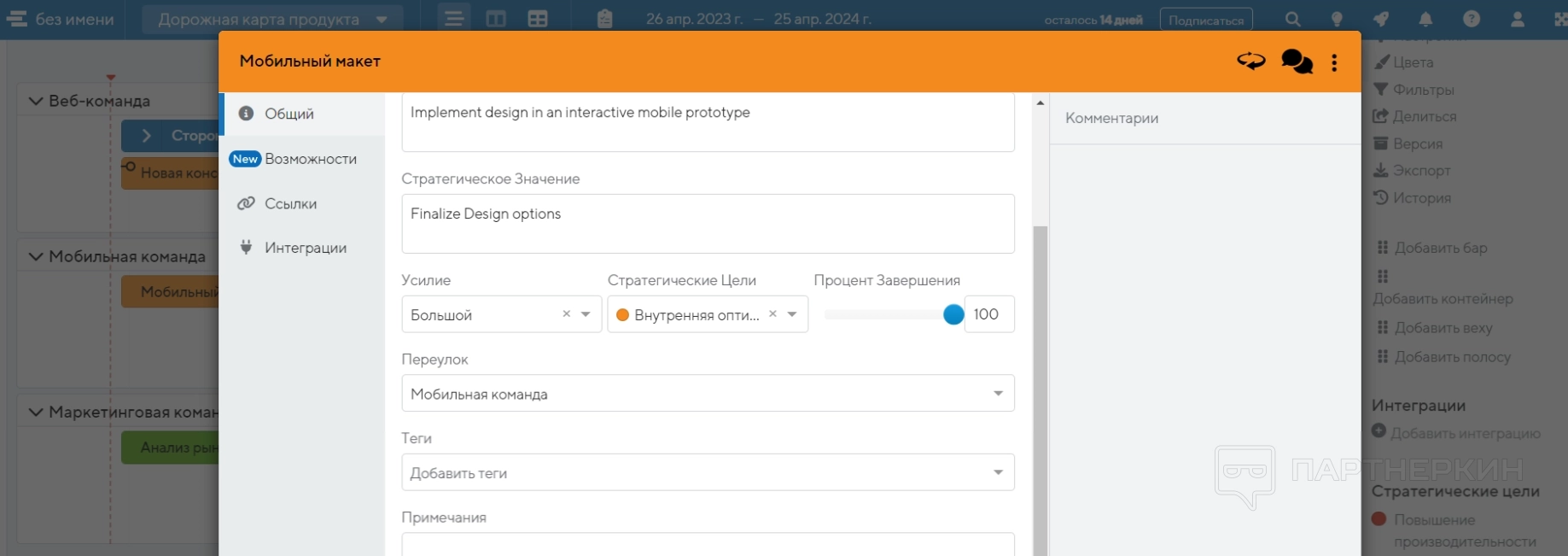Click the clipboard checklist icon
The image size is (1568, 556).
tap(604, 19)
